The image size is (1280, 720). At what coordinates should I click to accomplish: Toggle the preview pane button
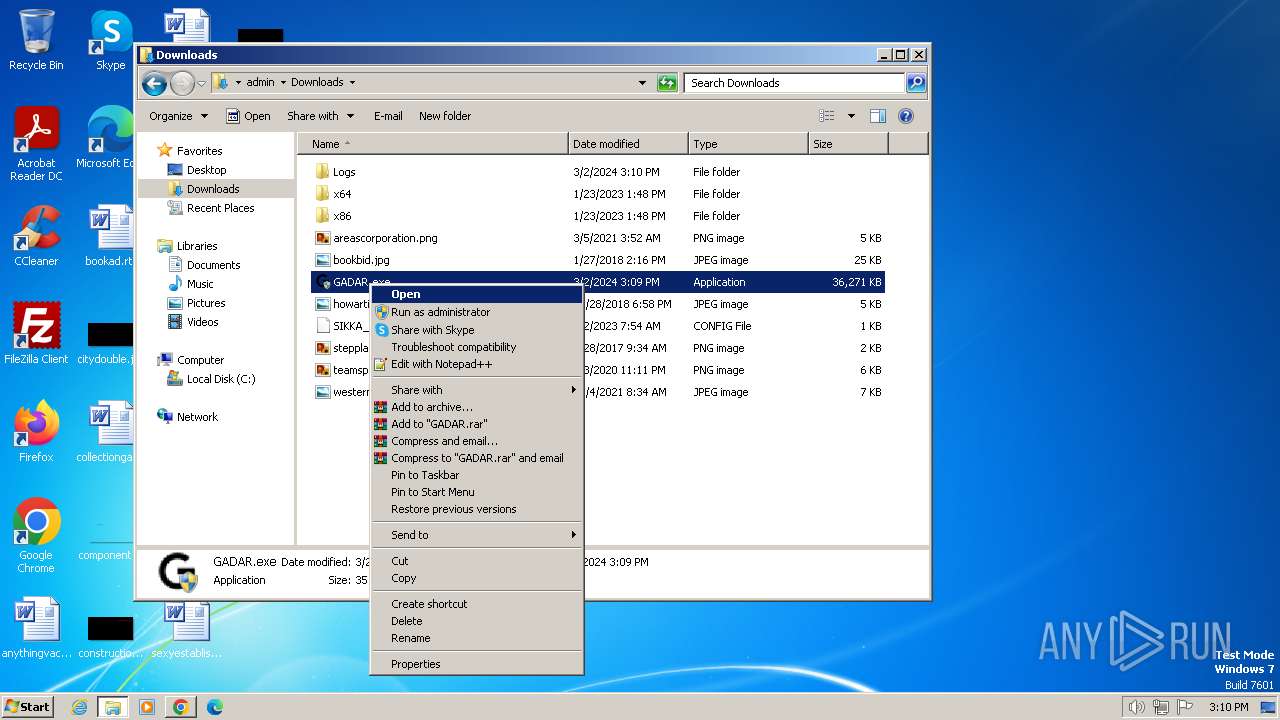[x=877, y=116]
